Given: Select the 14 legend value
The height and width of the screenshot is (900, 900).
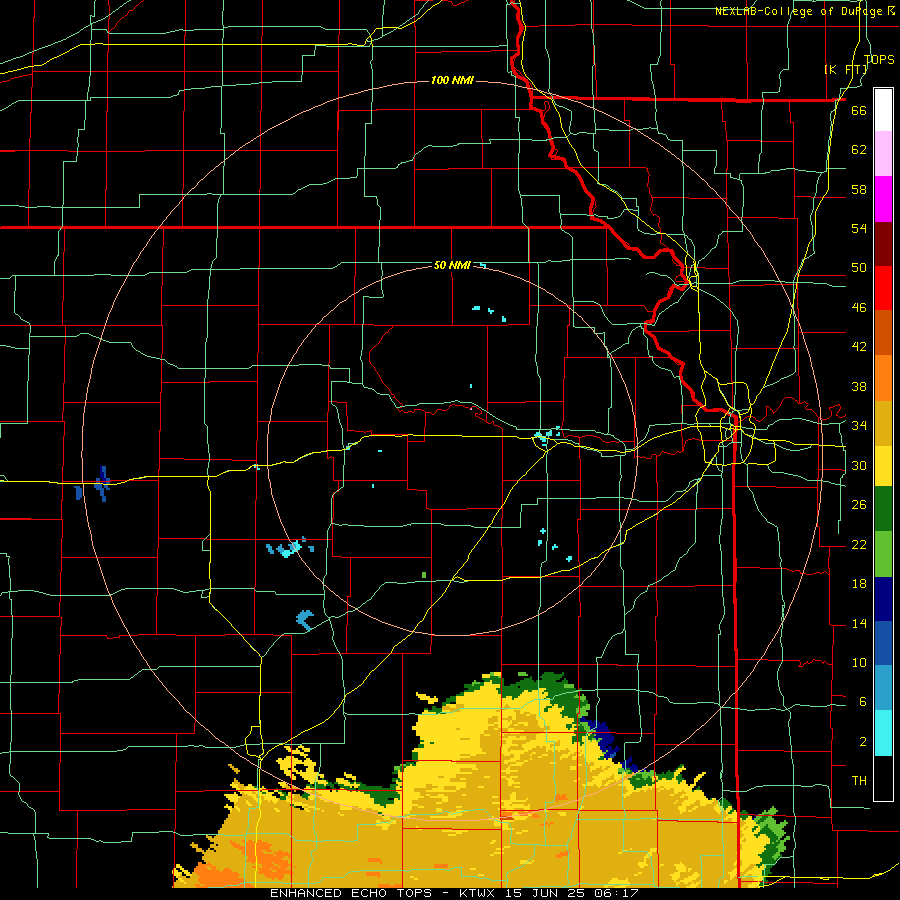Looking at the screenshot, I should pyautogui.click(x=859, y=623).
